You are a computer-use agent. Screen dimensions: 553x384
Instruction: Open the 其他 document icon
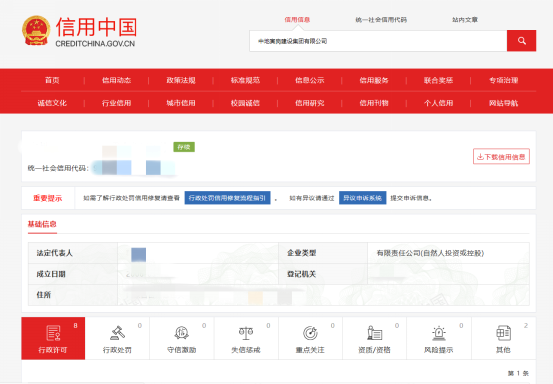point(503,333)
